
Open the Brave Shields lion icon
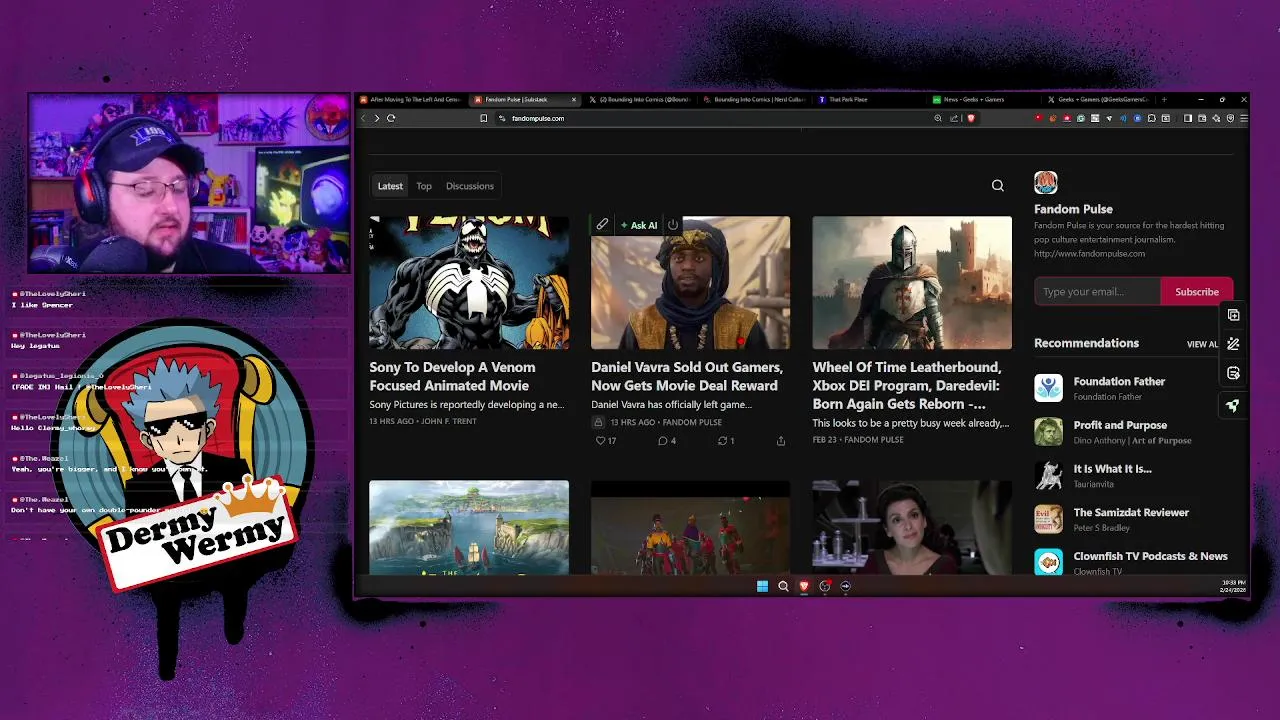coord(970,118)
